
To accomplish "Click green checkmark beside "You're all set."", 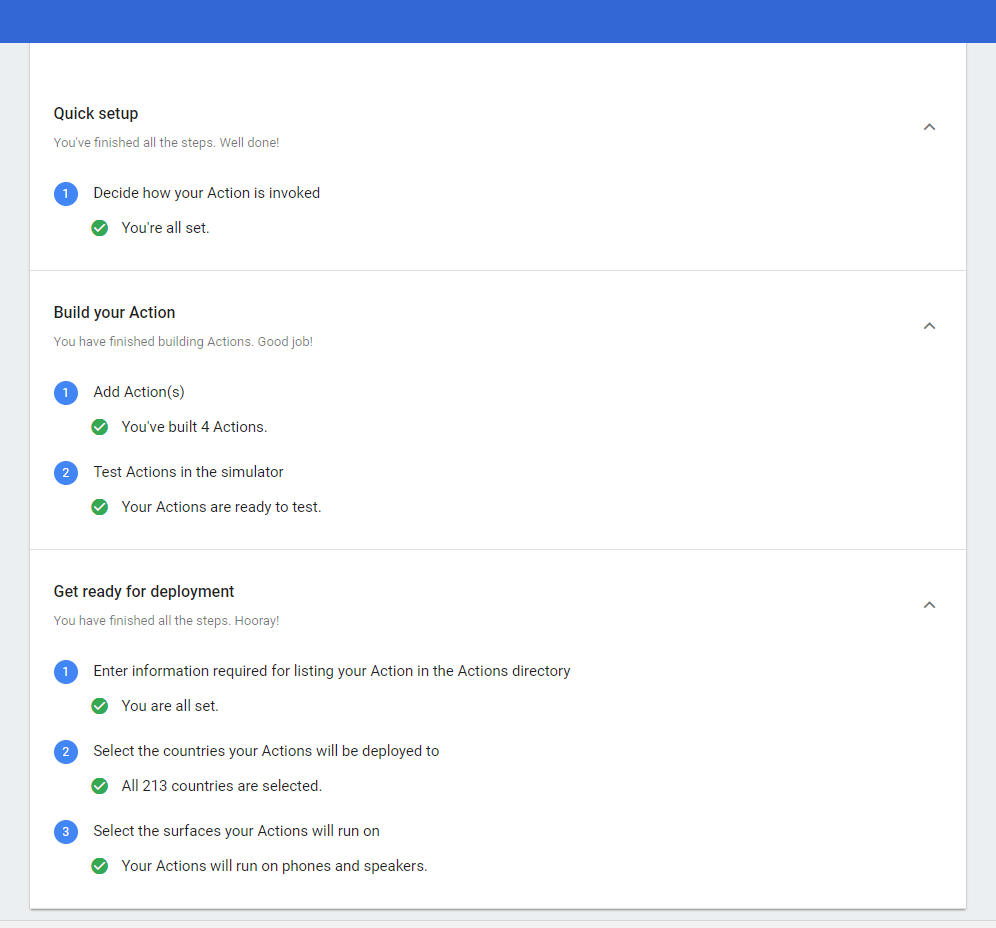I will pyautogui.click(x=100, y=228).
